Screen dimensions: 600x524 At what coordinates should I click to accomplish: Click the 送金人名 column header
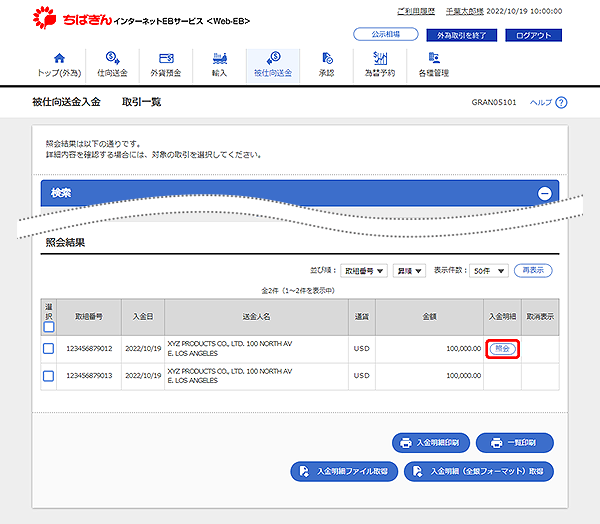(x=256, y=317)
